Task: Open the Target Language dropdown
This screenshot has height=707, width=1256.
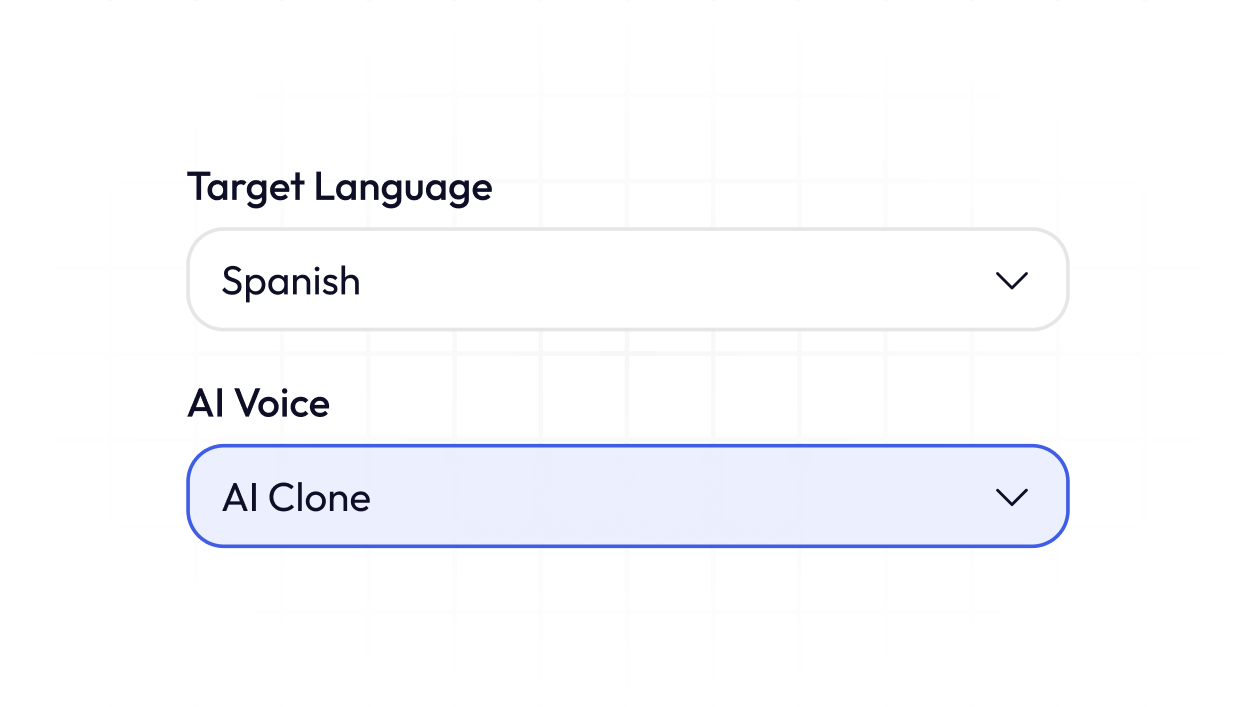Action: tap(627, 280)
